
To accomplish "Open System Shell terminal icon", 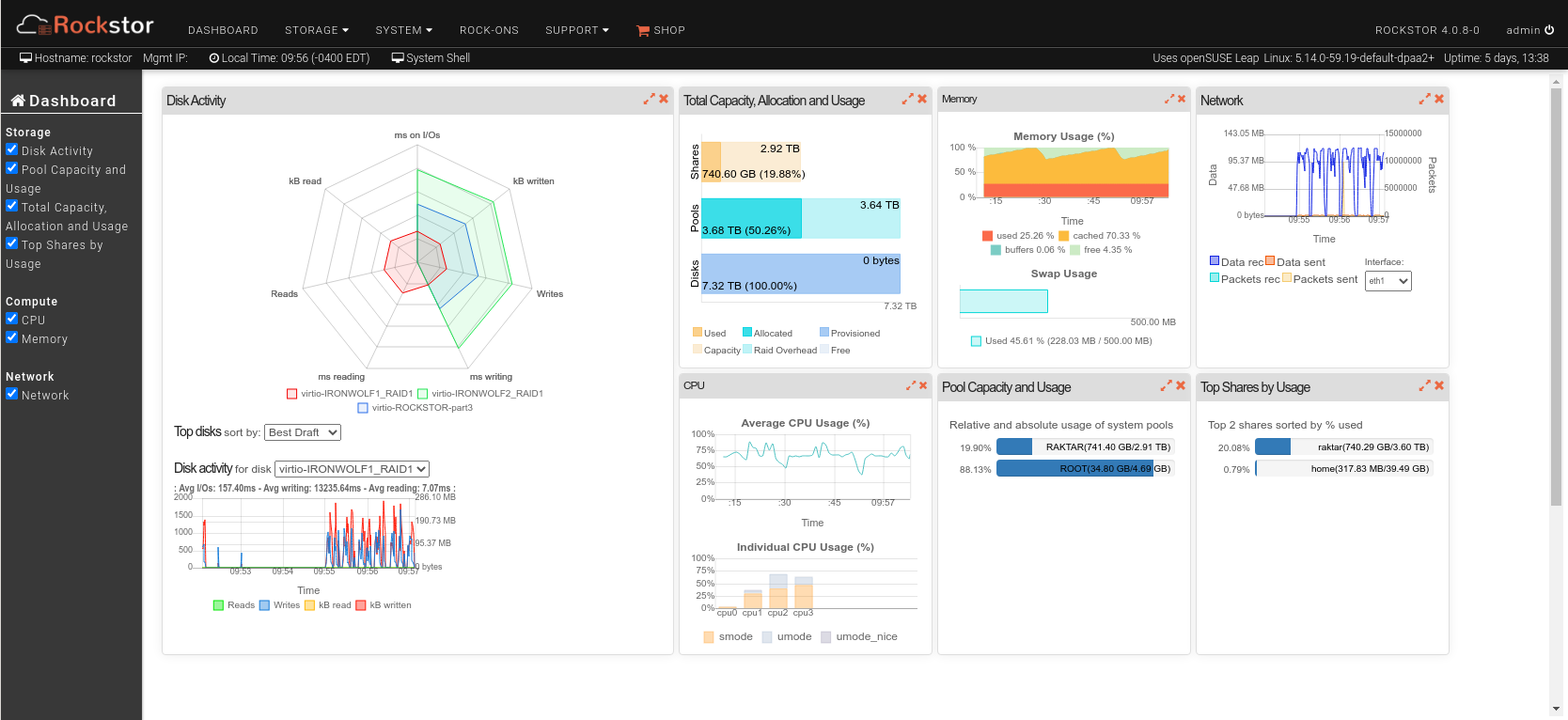I will pos(398,58).
